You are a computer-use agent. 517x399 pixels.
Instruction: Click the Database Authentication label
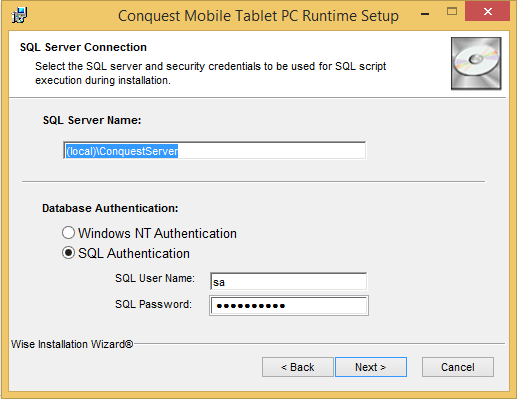tap(110, 208)
